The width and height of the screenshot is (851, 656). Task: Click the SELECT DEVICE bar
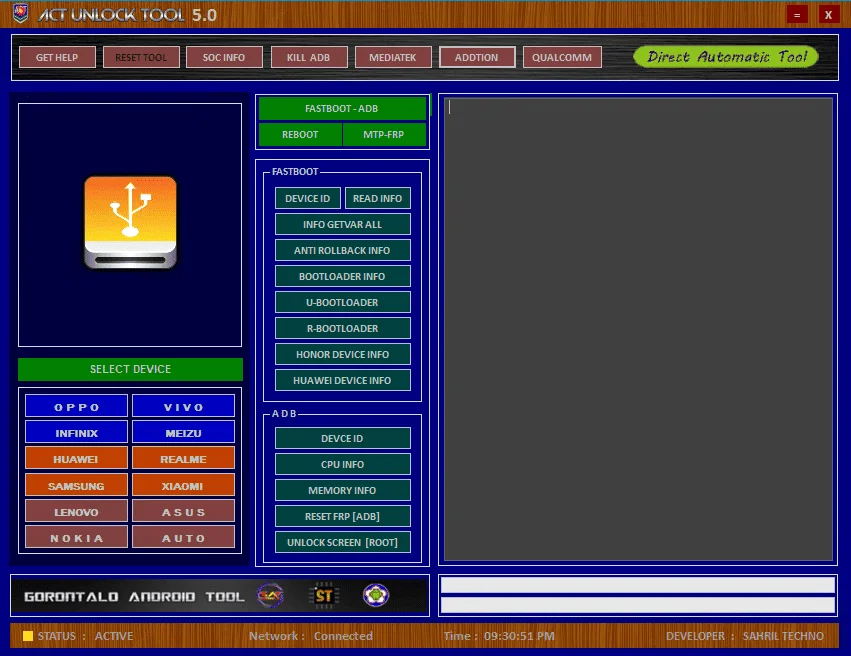[130, 370]
